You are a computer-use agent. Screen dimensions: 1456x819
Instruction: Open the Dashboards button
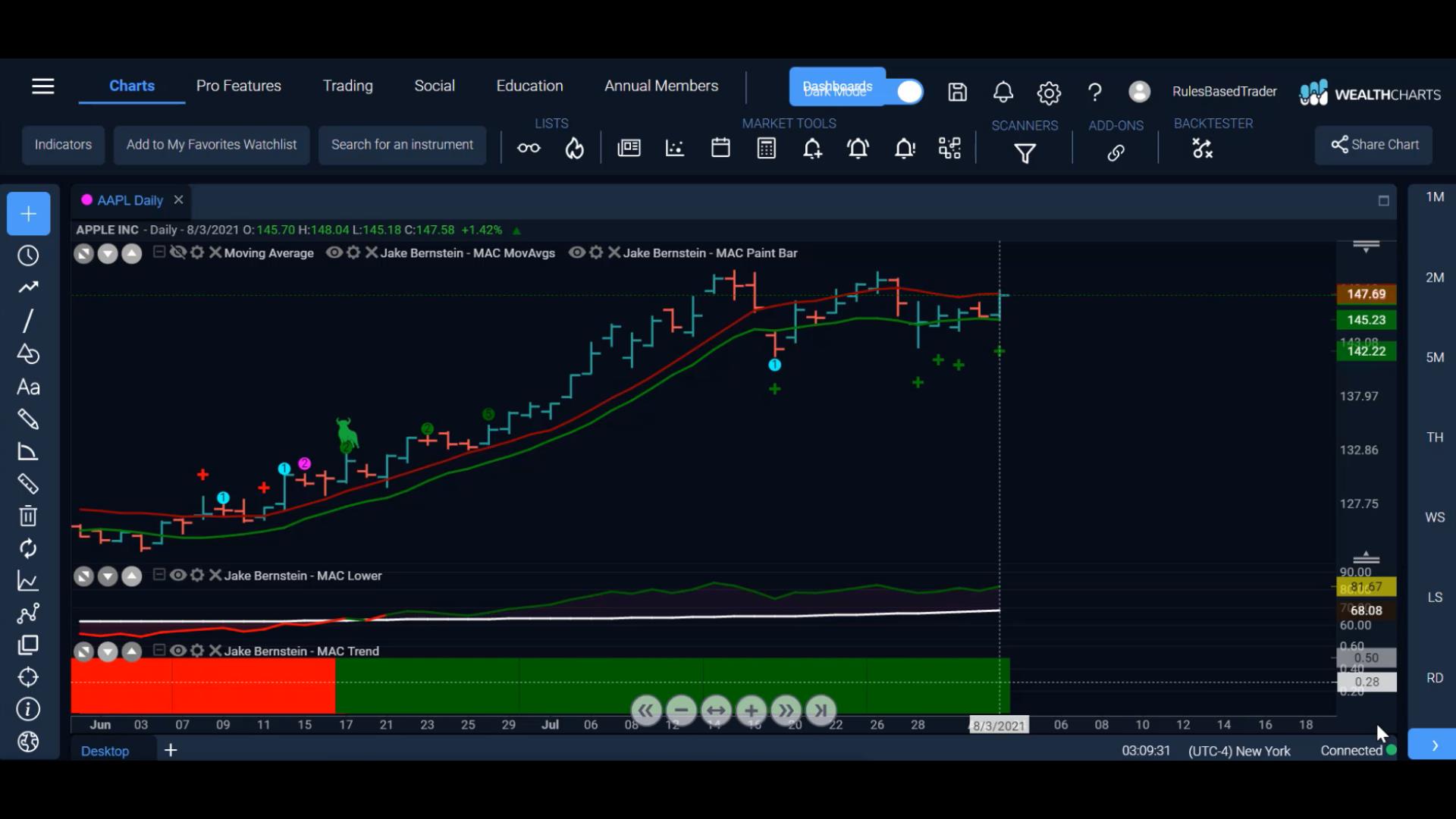837,86
